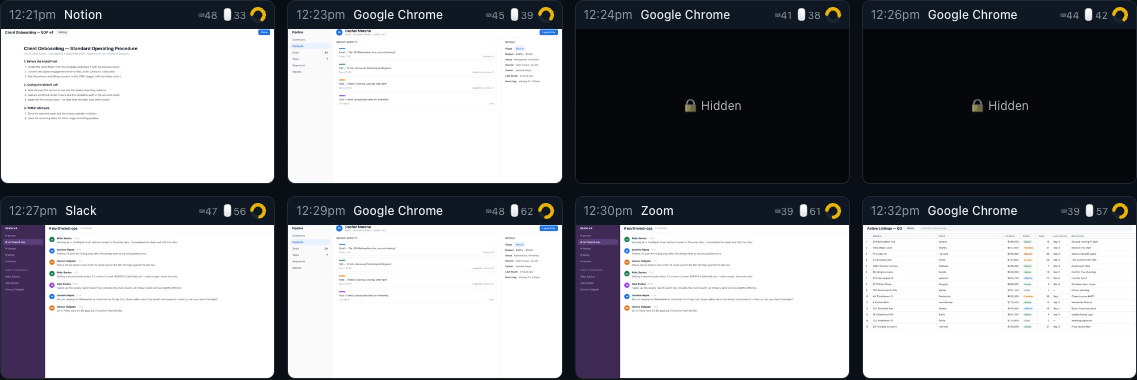1137x380 pixels.
Task: Click the keyboard icon on the 12:23pm Chrome card
Action: (489, 15)
